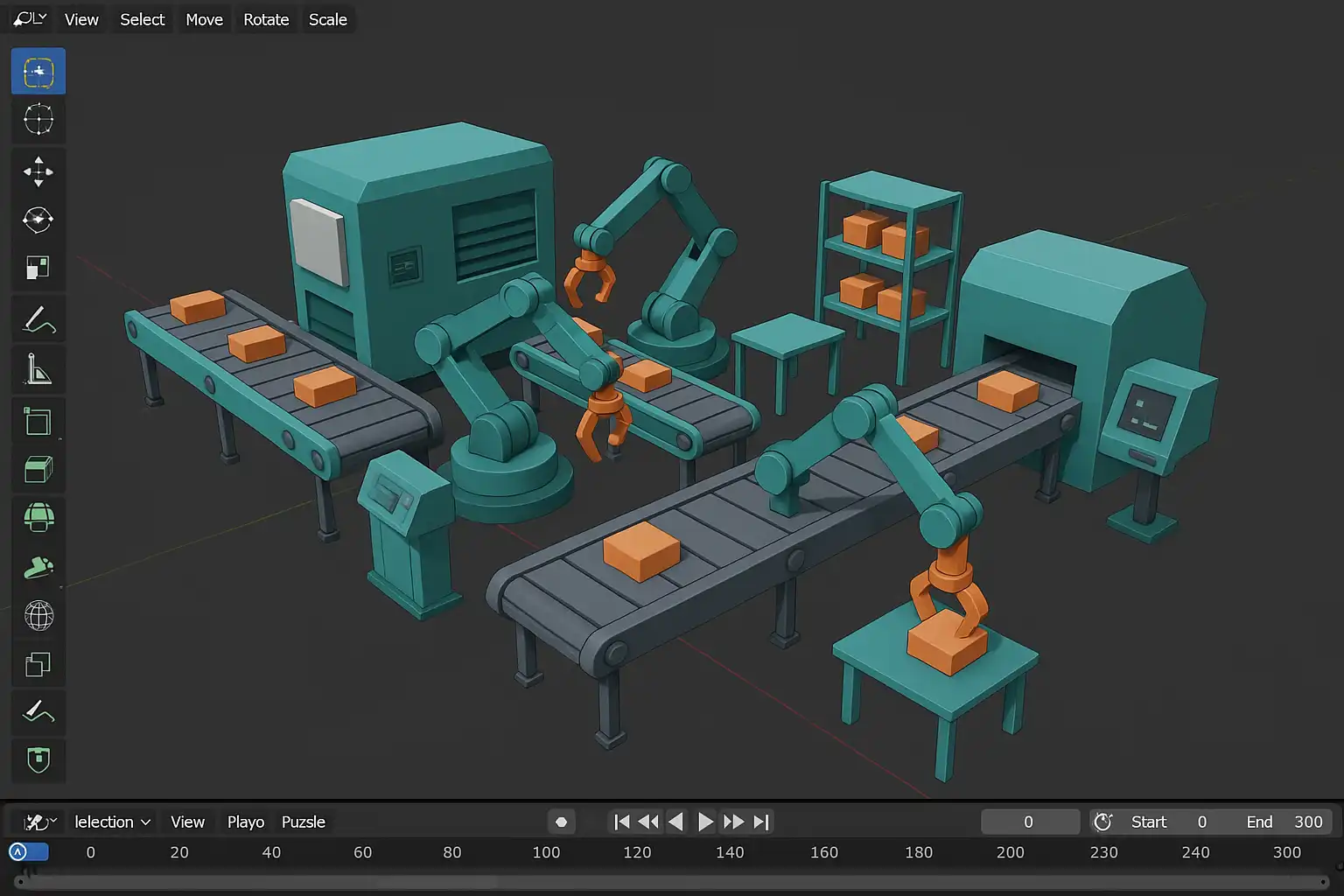Select the 3D Cursor tool

[38, 120]
